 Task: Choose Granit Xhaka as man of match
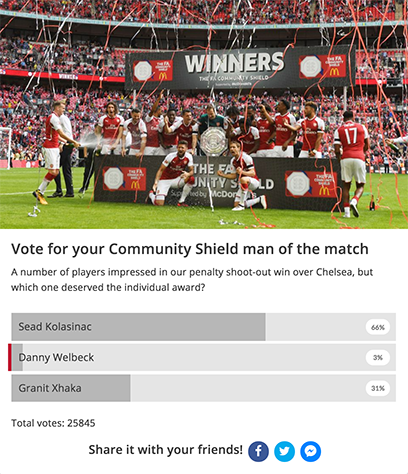tap(204, 388)
